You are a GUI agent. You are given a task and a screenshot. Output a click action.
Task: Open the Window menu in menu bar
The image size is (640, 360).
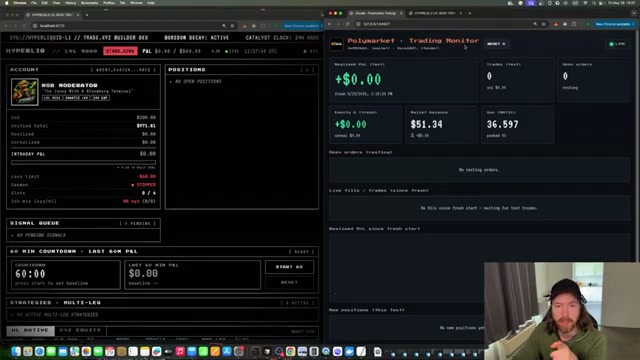click(136, 3)
